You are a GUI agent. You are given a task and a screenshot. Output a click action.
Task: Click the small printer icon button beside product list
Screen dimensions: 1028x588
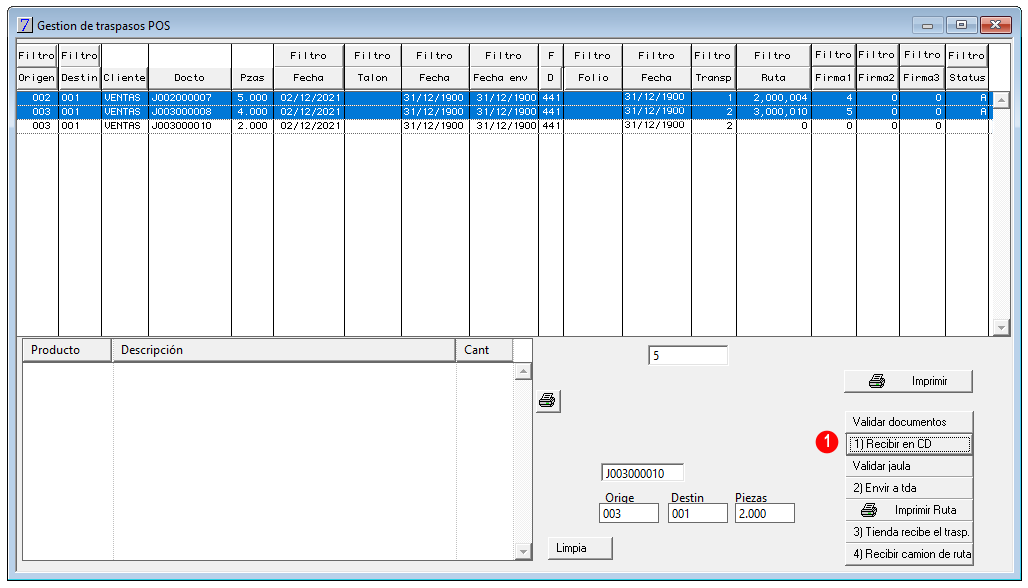click(547, 401)
